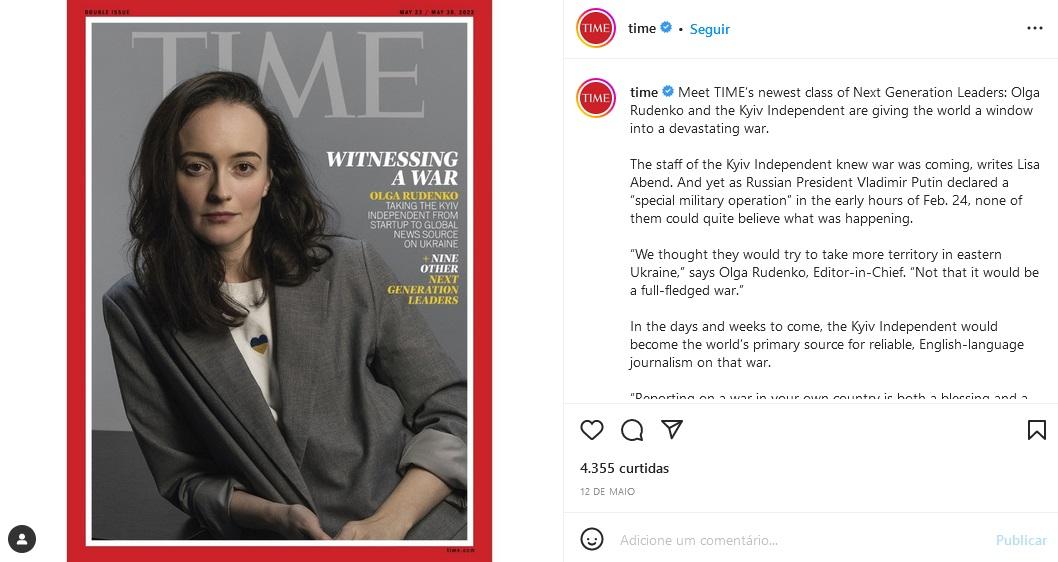Open comments via speech bubble icon
This screenshot has height=562, width=1058.
pos(632,430)
